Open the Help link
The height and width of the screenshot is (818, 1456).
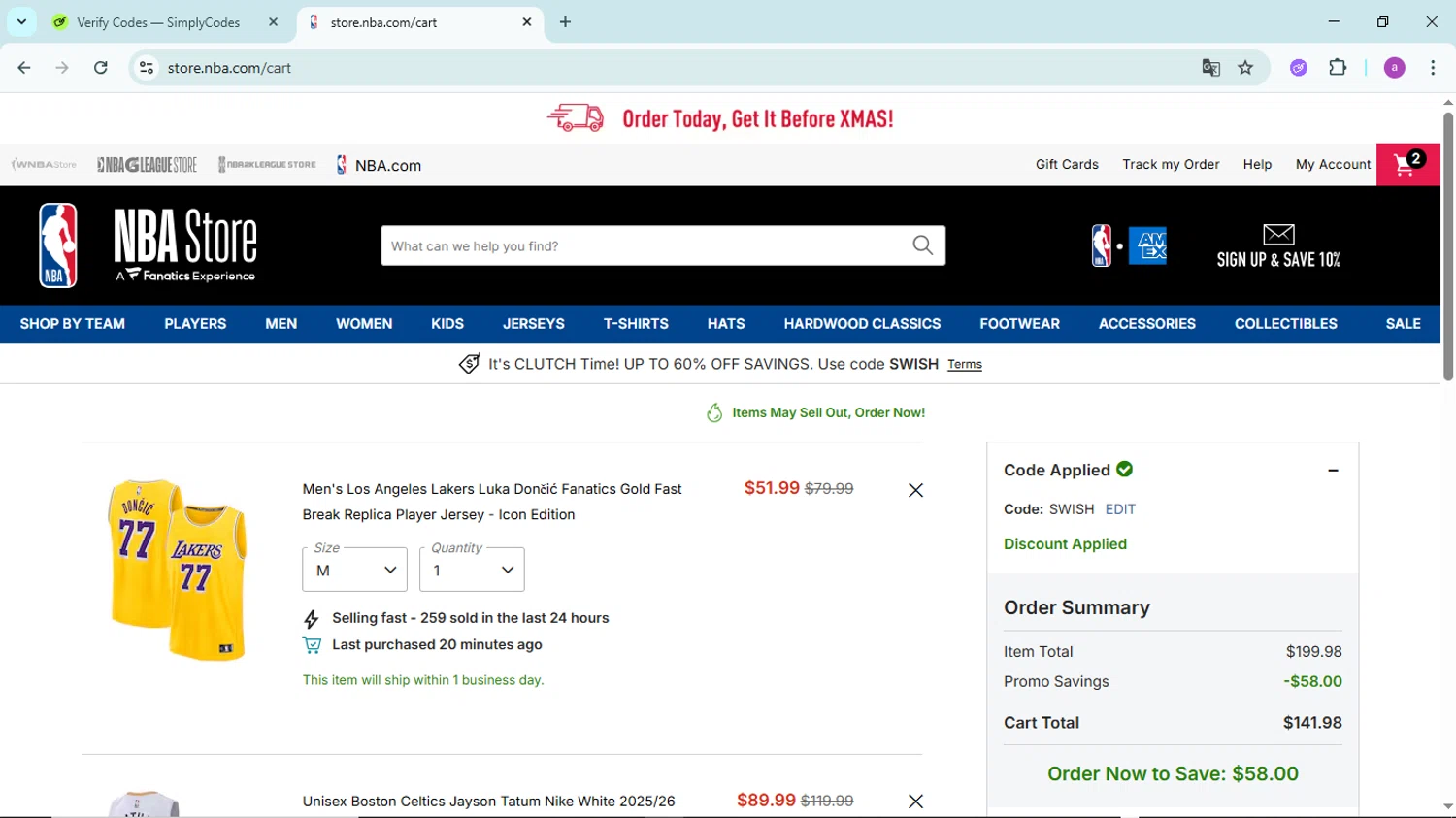click(1257, 165)
